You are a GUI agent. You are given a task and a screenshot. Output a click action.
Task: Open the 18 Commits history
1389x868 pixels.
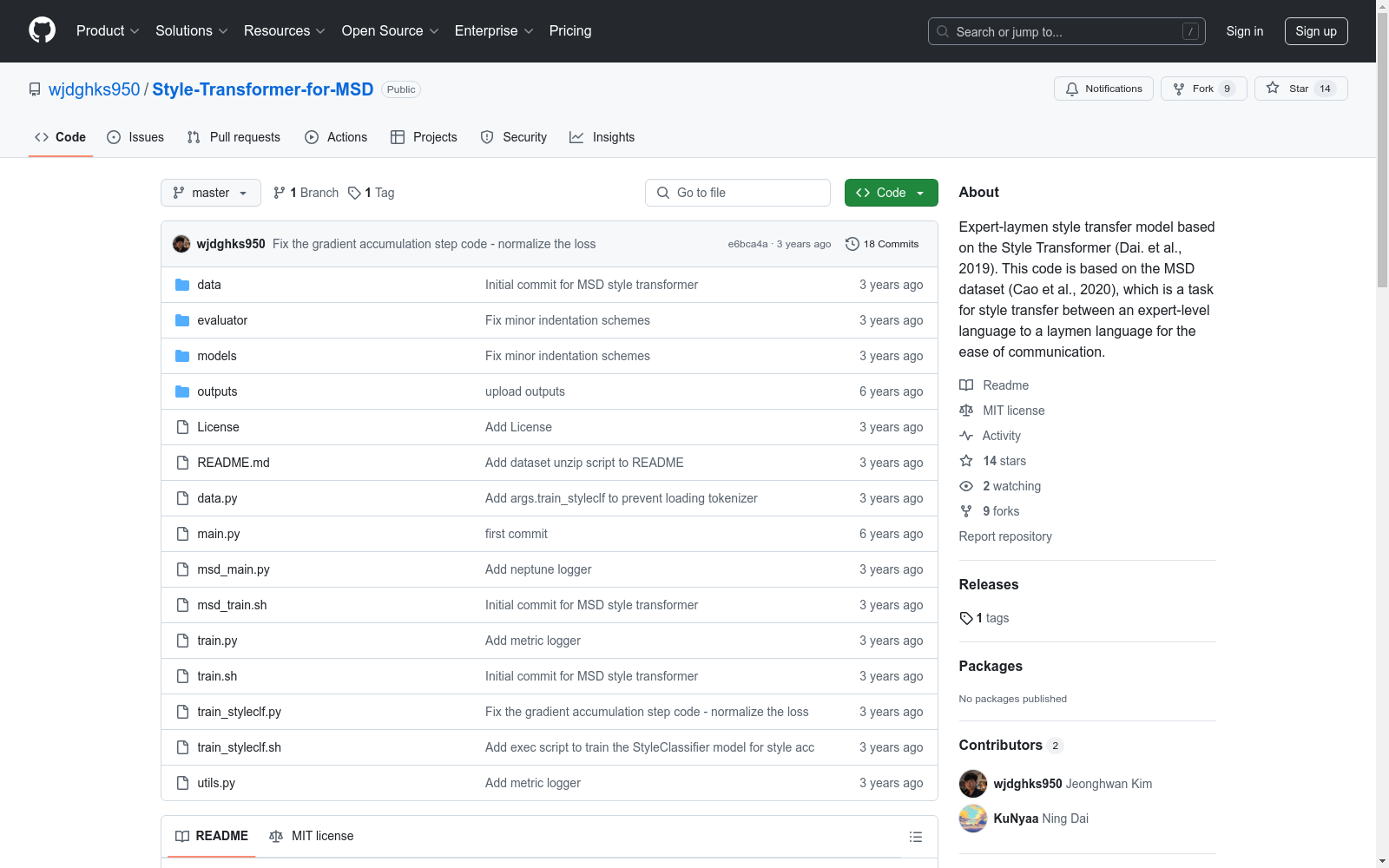point(882,244)
